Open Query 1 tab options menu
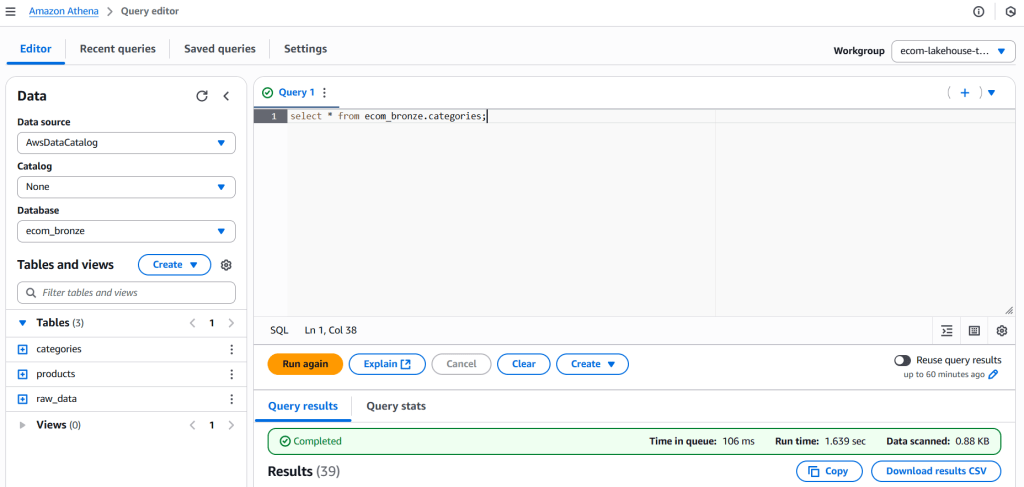Screen dimensions: 1024x487 tap(324, 92)
